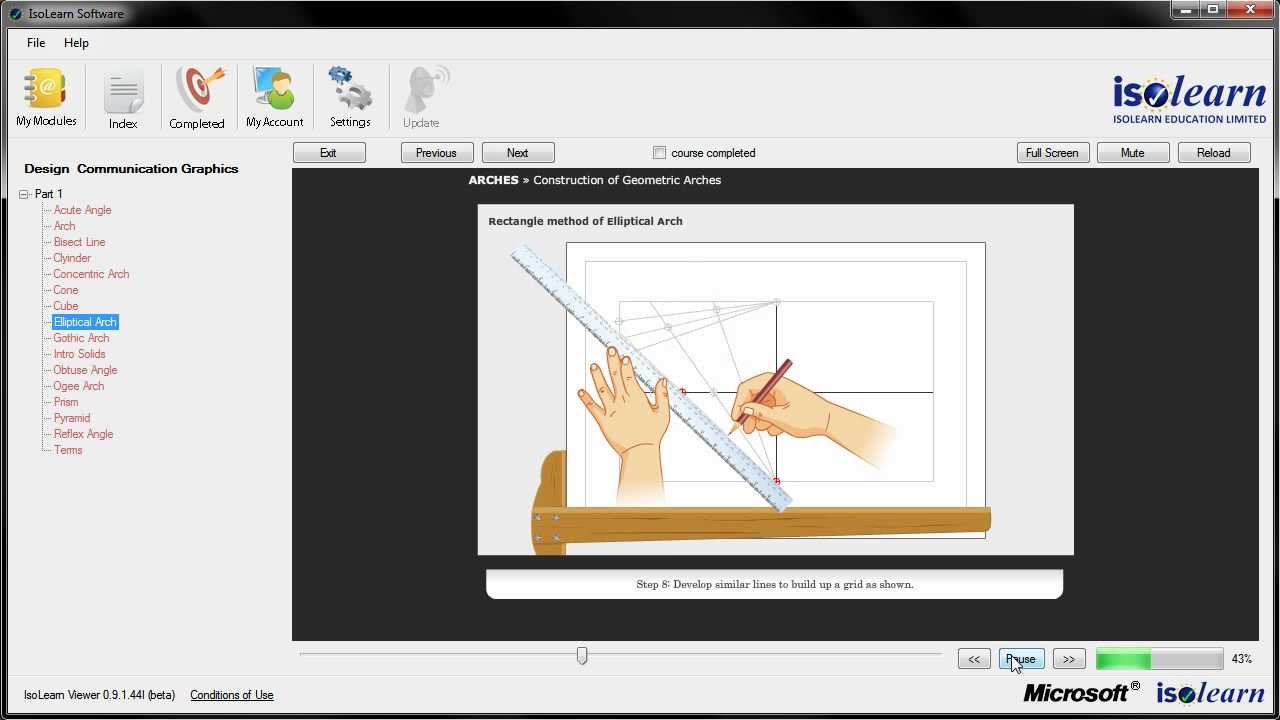1280x720 pixels.
Task: Pause the lesson playback
Action: [1022, 659]
